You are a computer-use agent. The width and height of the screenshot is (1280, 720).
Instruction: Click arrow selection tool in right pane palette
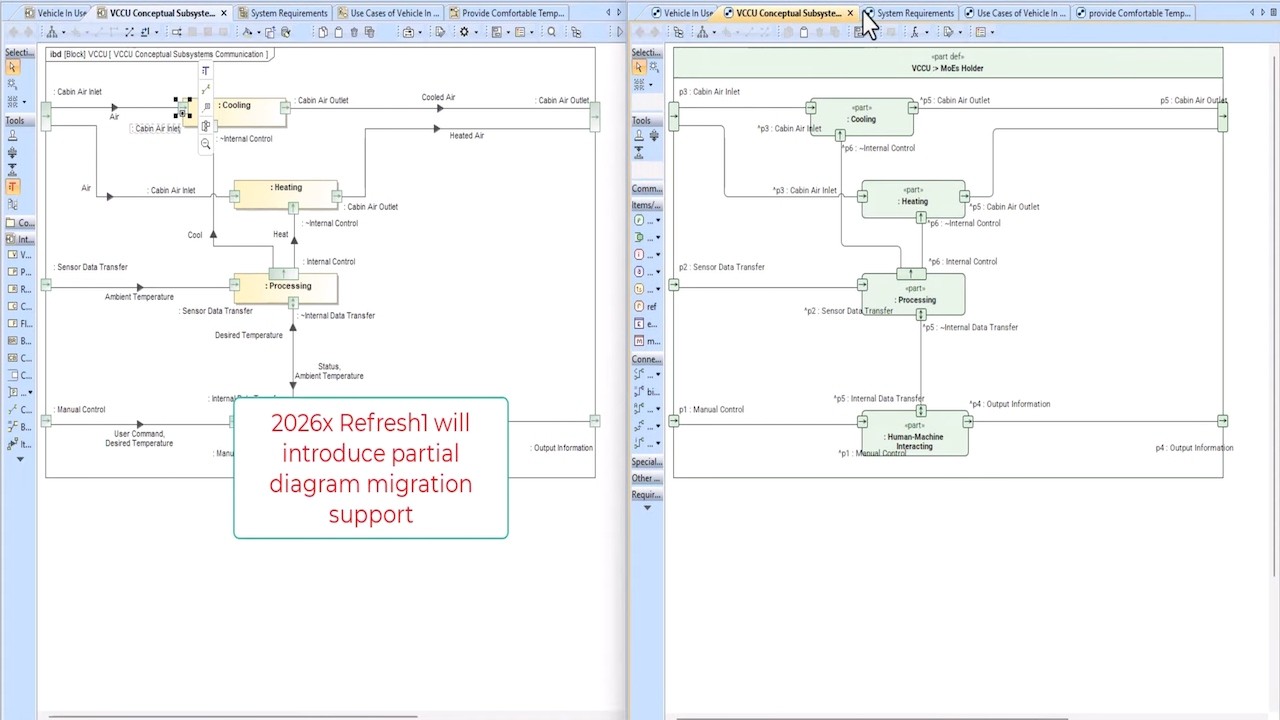639,67
